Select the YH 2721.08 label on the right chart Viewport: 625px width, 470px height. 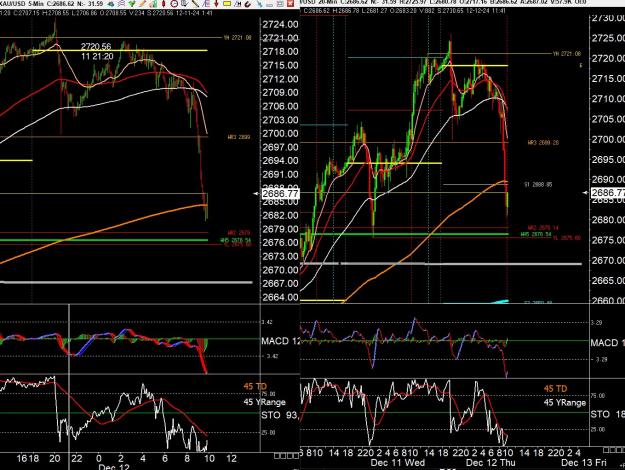click(x=567, y=53)
